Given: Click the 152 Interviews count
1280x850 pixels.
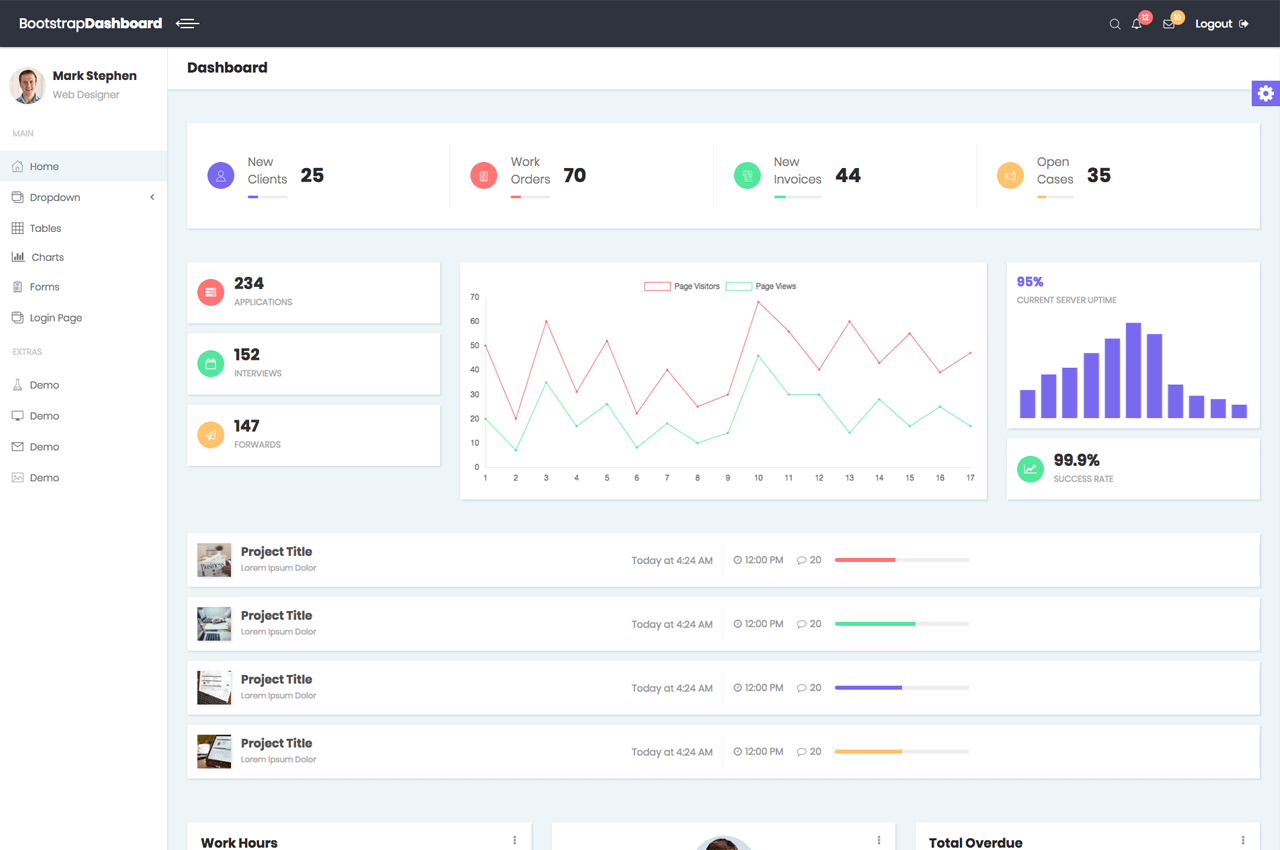Looking at the screenshot, I should (x=247, y=355).
